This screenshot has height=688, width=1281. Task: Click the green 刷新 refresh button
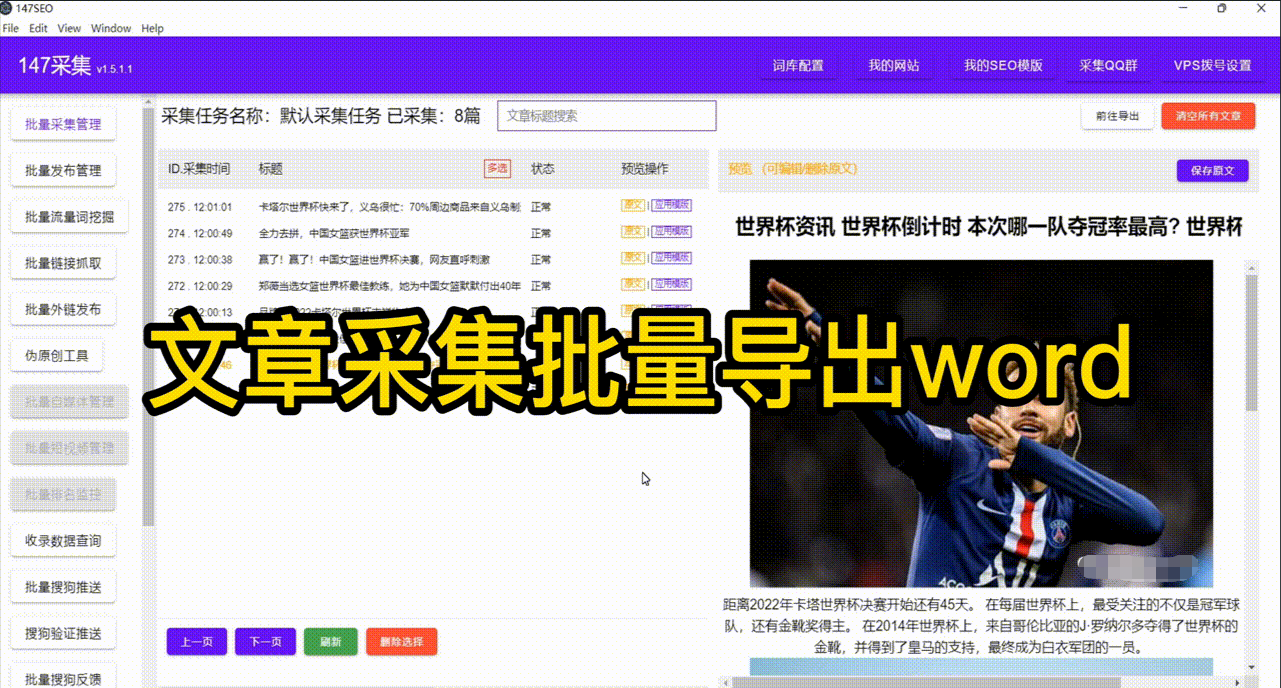pyautogui.click(x=330, y=642)
